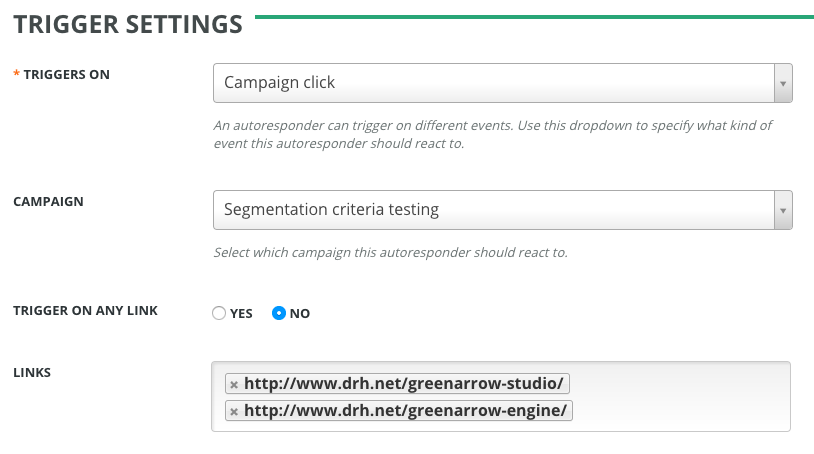Click the Campaign dropdown arrow
The image size is (814, 454).
(x=783, y=210)
